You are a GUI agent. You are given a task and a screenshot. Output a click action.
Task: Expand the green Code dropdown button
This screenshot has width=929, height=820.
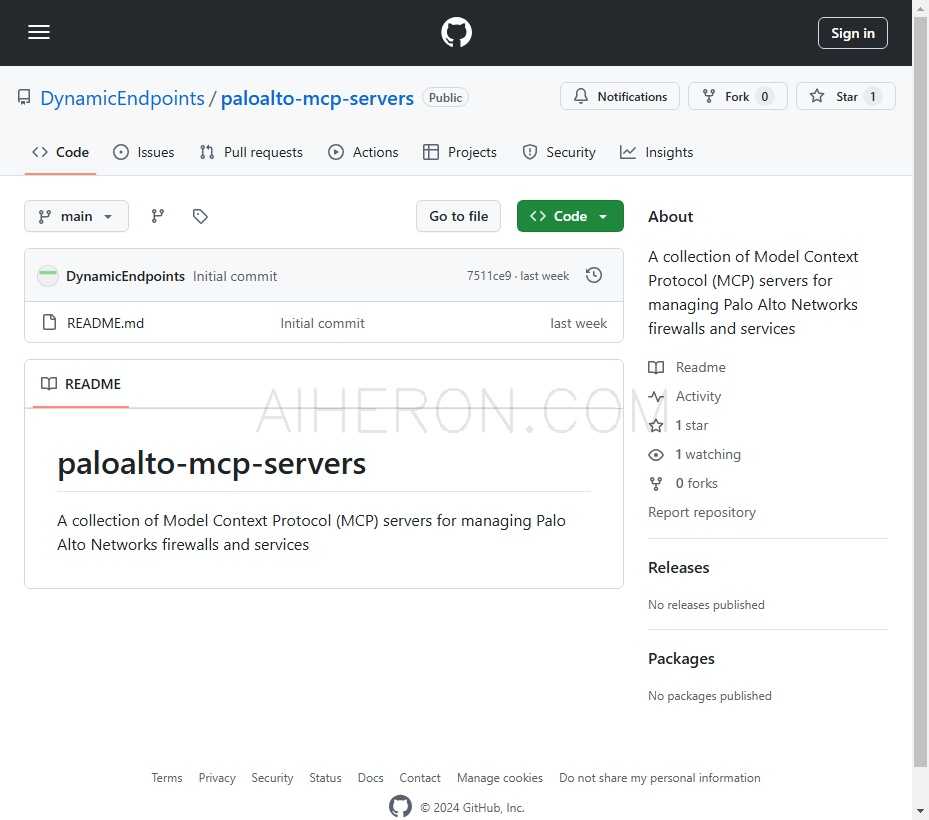click(570, 216)
